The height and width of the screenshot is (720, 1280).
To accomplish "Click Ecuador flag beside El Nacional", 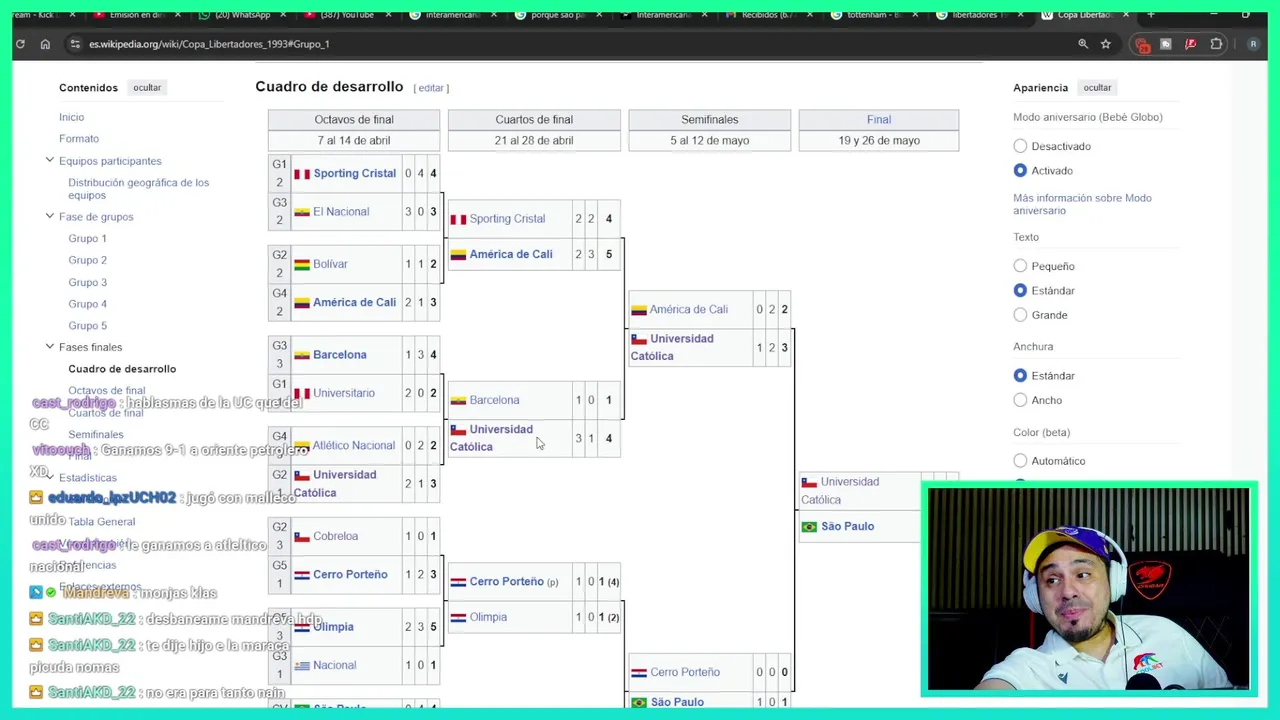I will point(301,212).
